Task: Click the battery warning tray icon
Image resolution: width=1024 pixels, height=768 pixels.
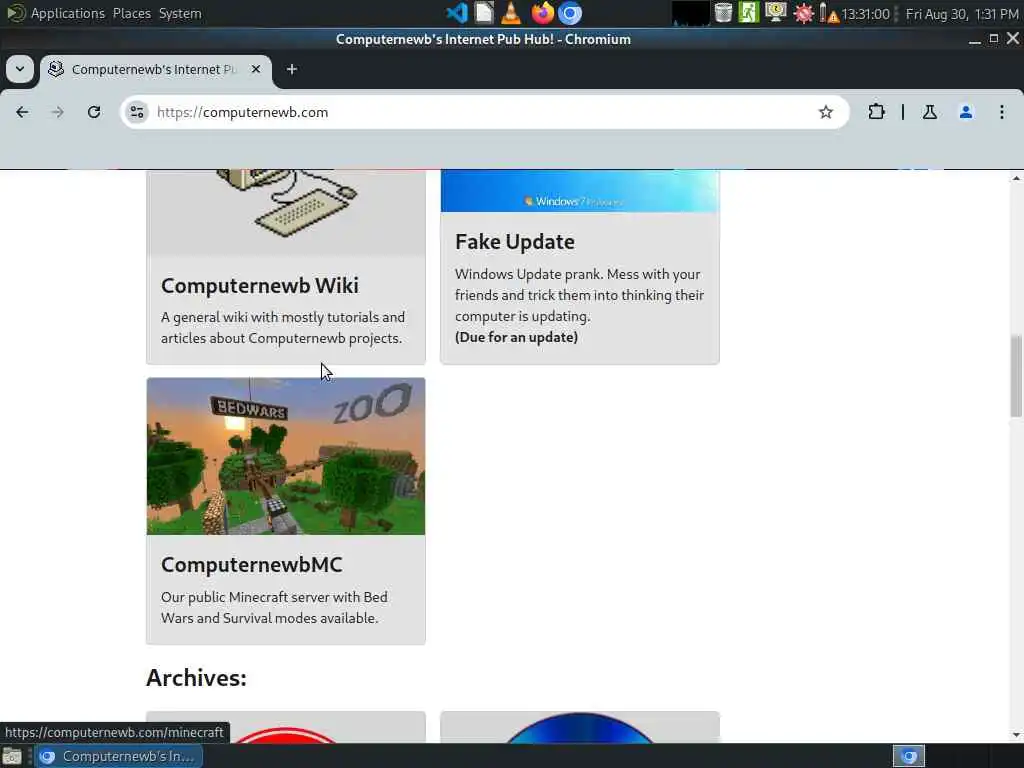Action: (x=829, y=14)
